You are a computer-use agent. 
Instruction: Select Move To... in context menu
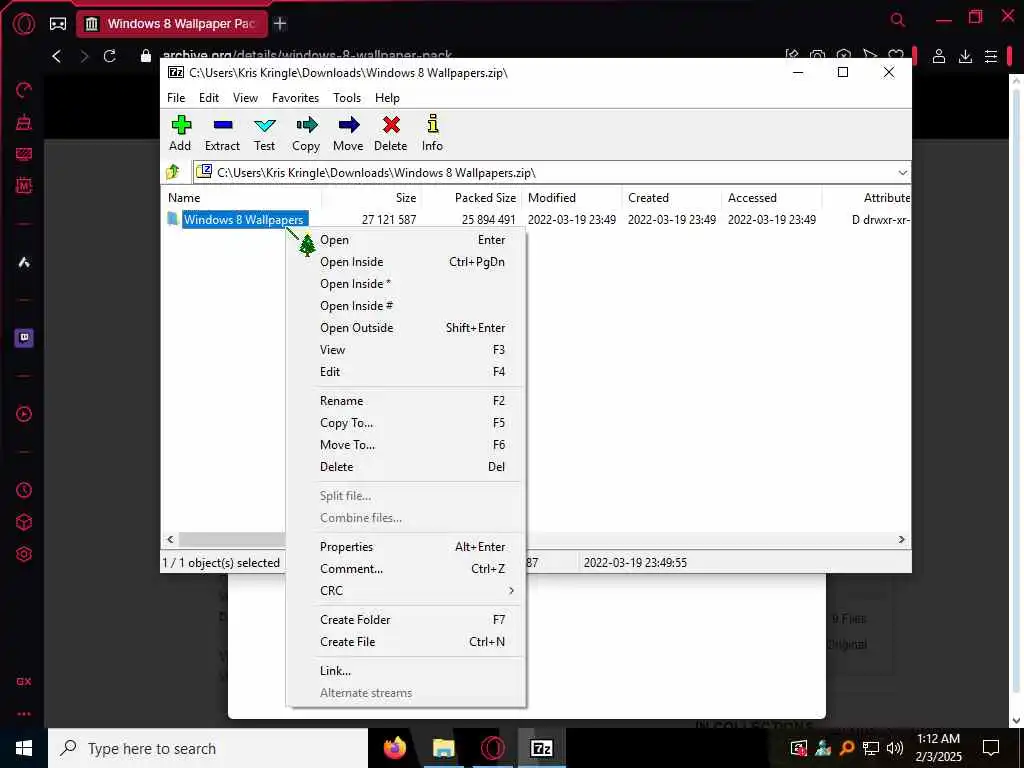point(406,445)
